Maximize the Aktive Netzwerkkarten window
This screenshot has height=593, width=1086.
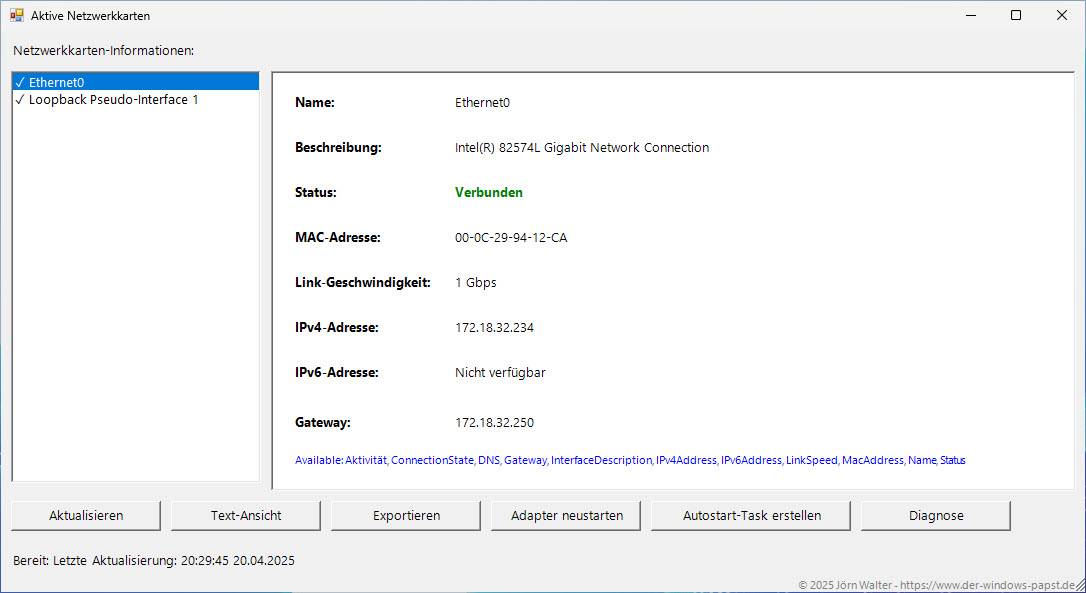point(1016,16)
